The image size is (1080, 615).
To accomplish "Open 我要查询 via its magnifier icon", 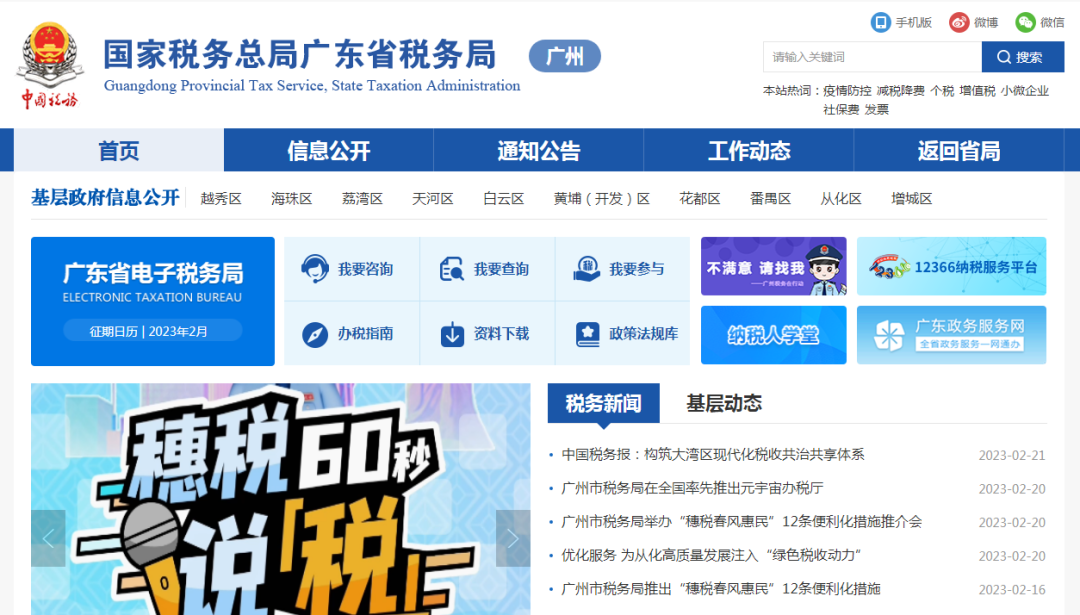I will [452, 267].
